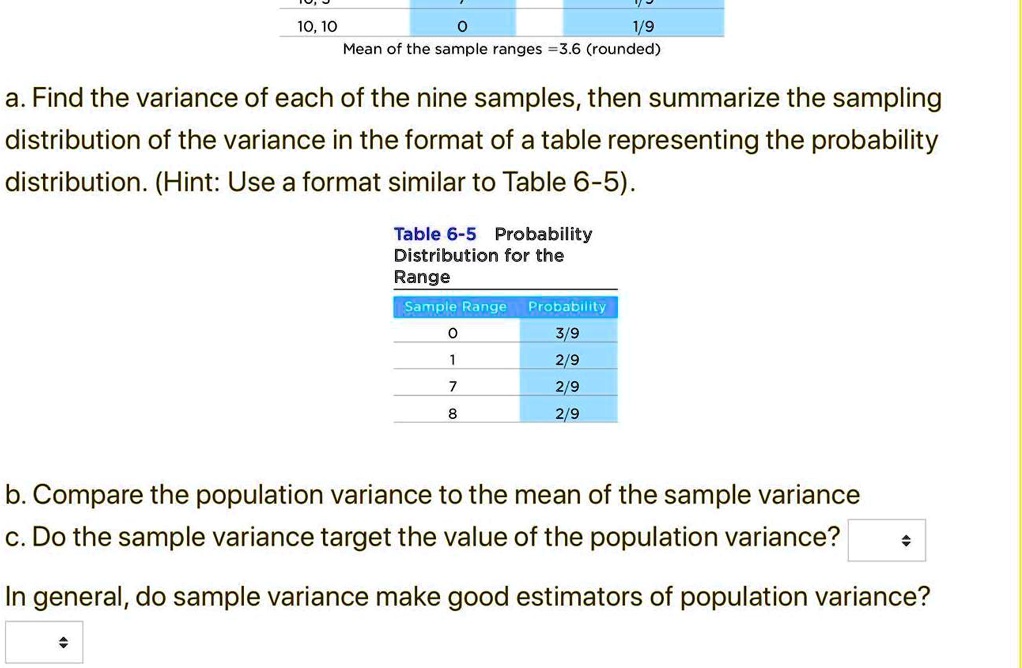Select the sample range value 0 cell

coord(452,333)
